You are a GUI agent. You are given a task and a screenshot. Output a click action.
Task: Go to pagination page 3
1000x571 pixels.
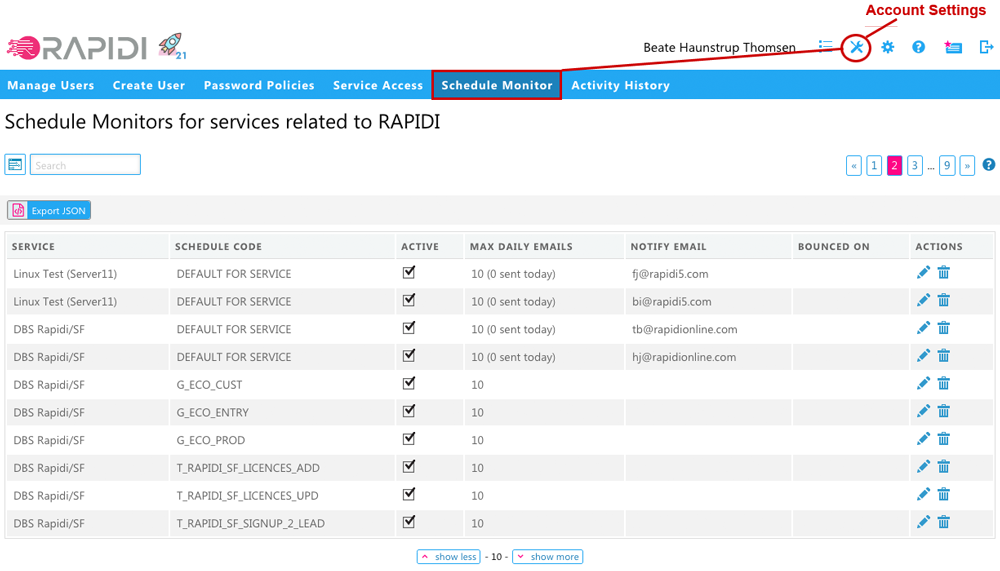click(915, 165)
